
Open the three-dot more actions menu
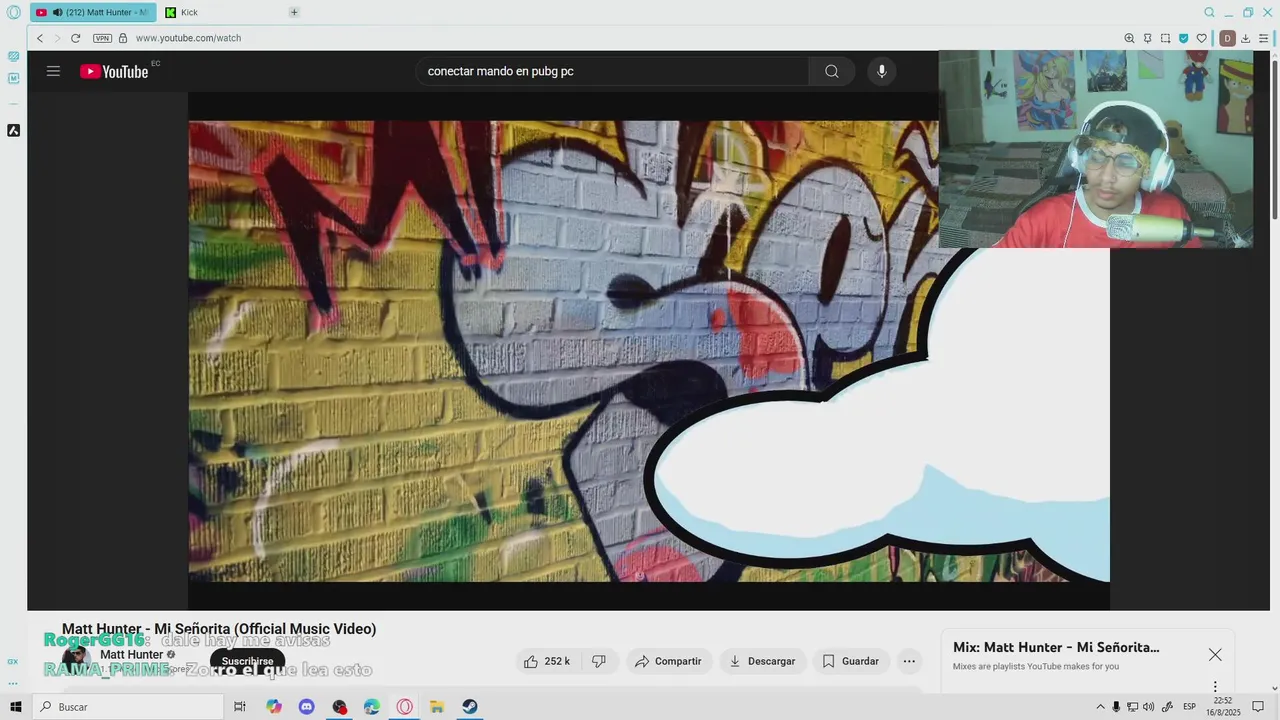click(909, 661)
